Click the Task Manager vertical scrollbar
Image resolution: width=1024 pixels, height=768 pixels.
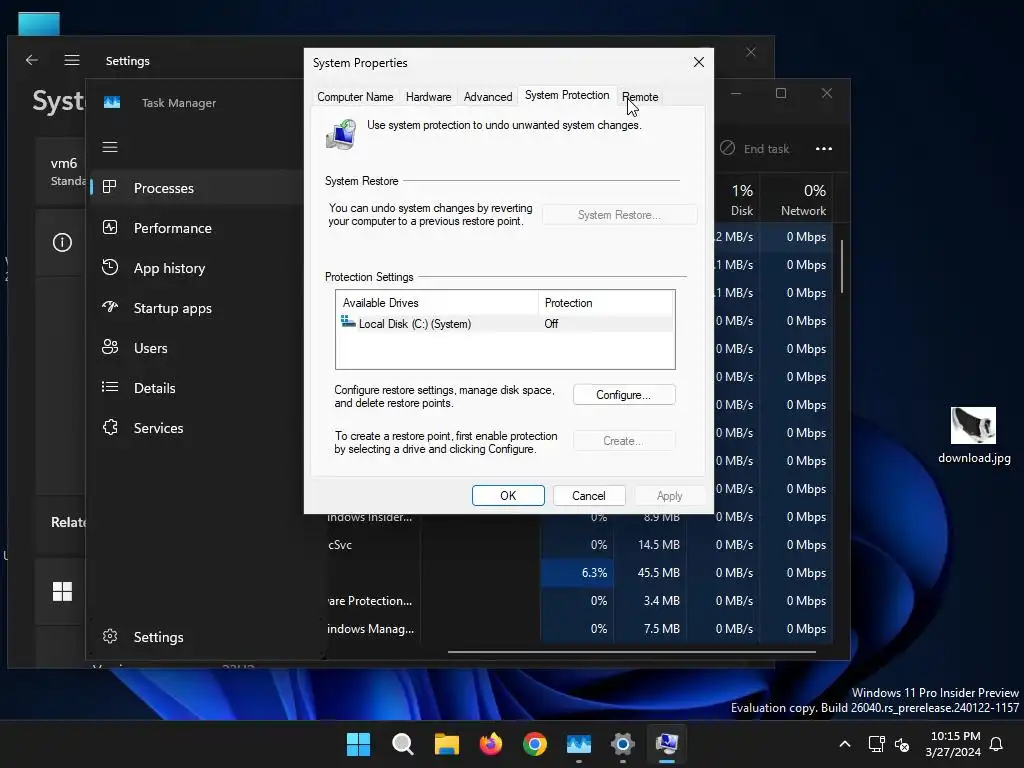[x=842, y=266]
